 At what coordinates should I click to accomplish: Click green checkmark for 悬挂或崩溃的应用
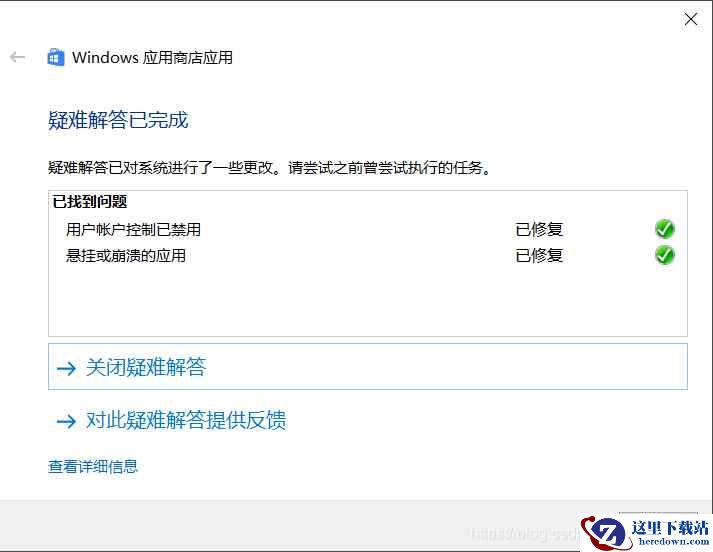pos(664,255)
